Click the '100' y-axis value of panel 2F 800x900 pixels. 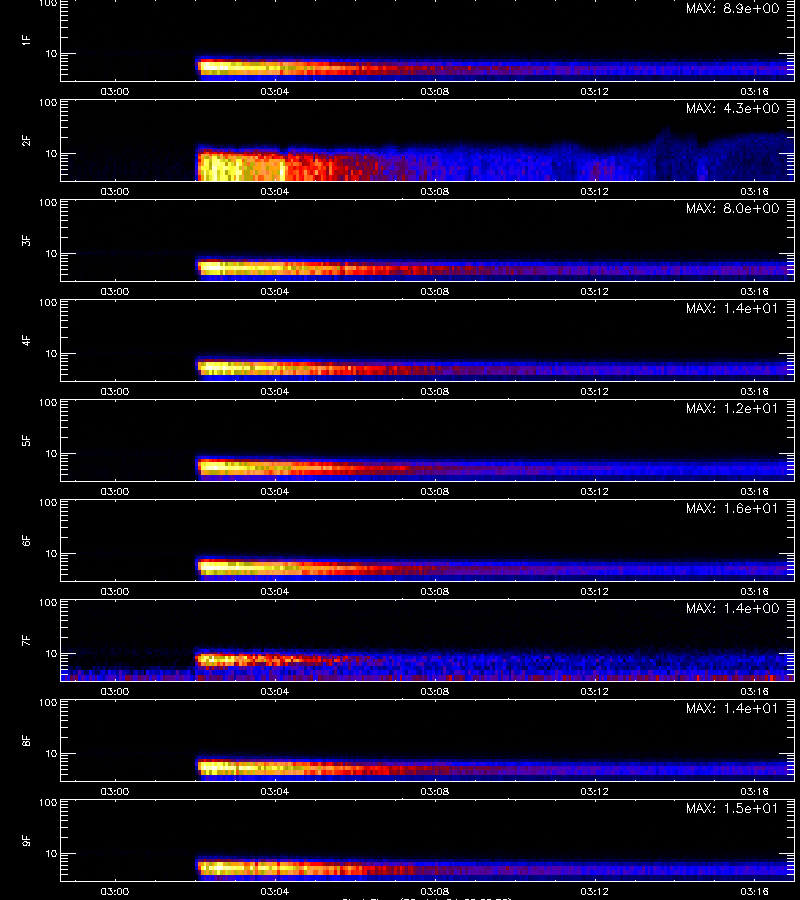click(48, 103)
